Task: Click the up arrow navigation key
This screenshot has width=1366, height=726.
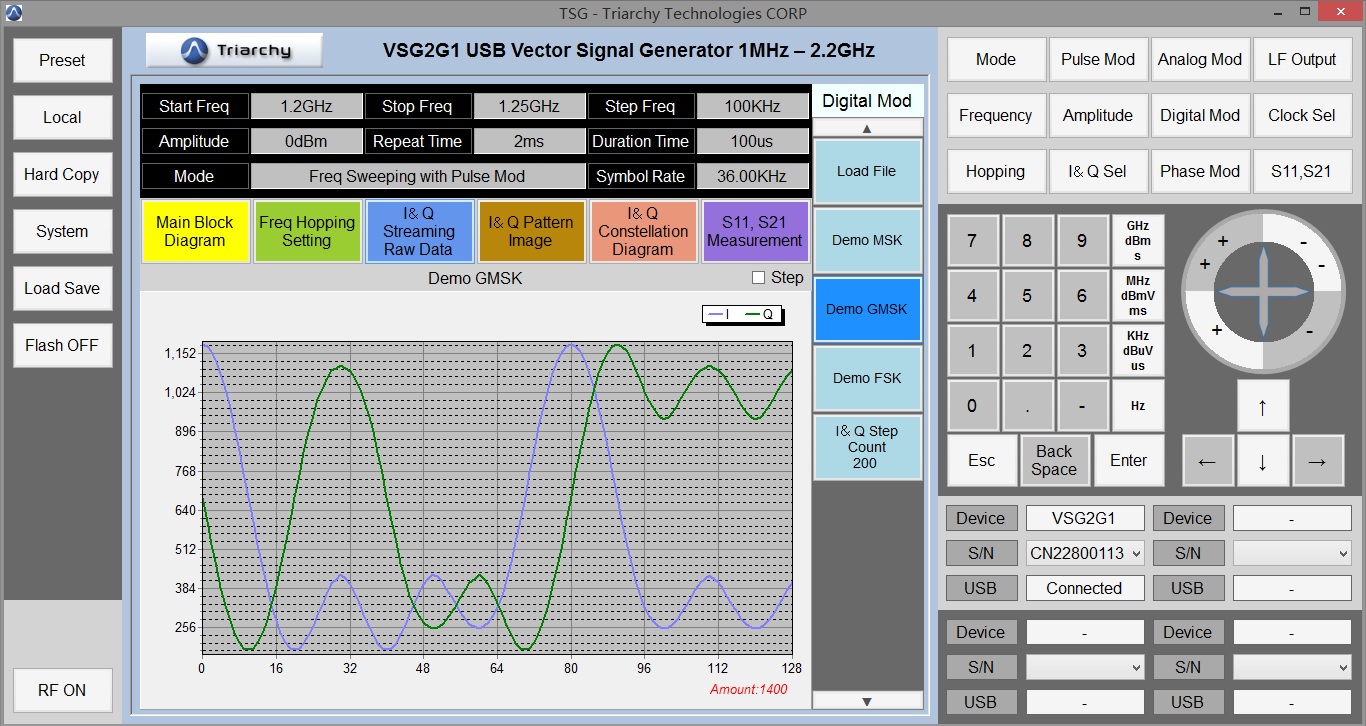Action: tap(1262, 406)
